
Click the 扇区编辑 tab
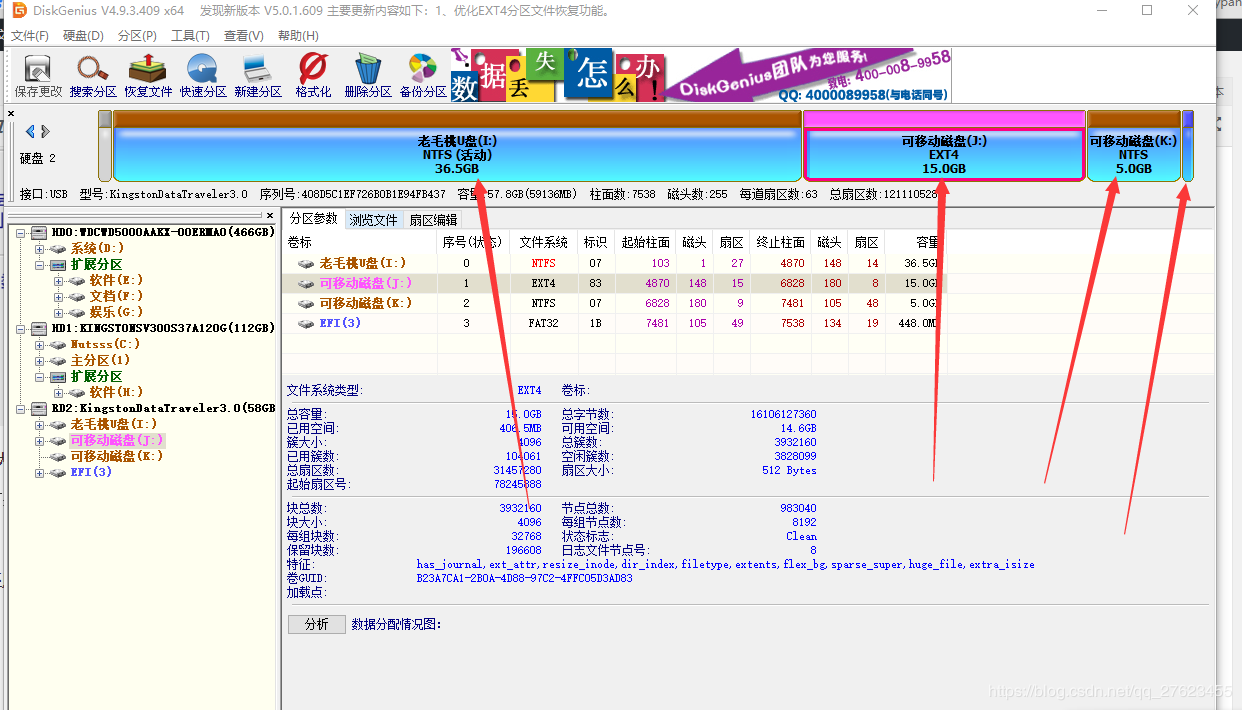[433, 218]
